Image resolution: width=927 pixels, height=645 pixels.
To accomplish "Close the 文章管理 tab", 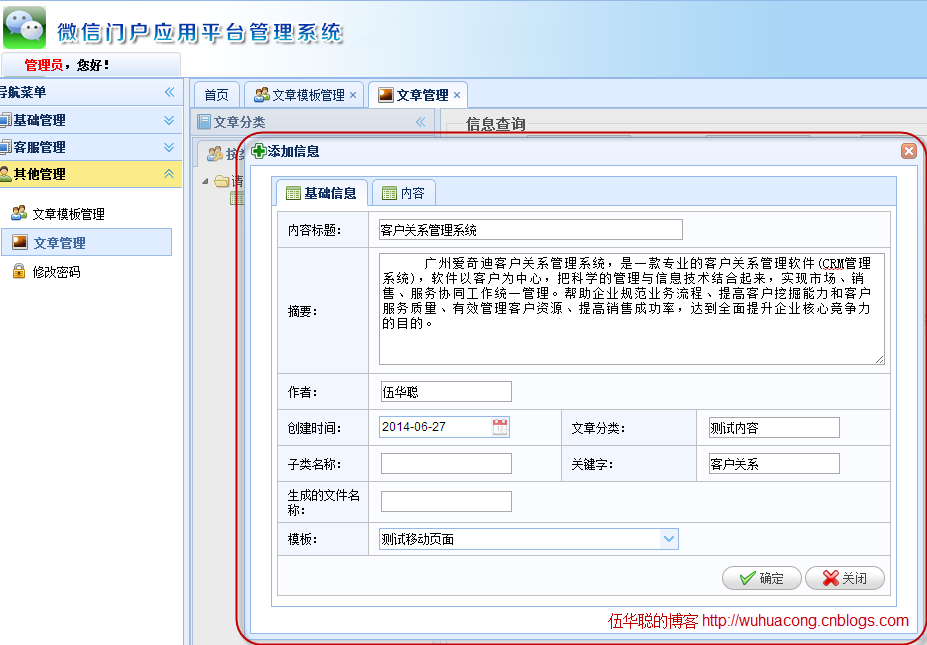I will click(x=456, y=95).
